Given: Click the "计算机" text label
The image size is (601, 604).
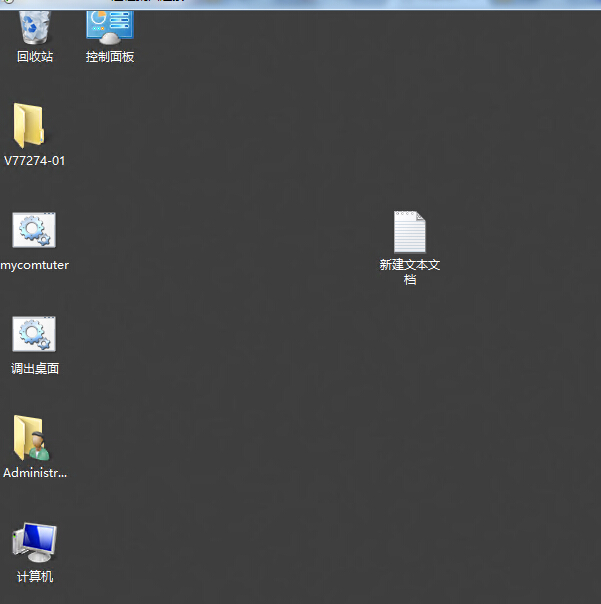Looking at the screenshot, I should 35,577.
